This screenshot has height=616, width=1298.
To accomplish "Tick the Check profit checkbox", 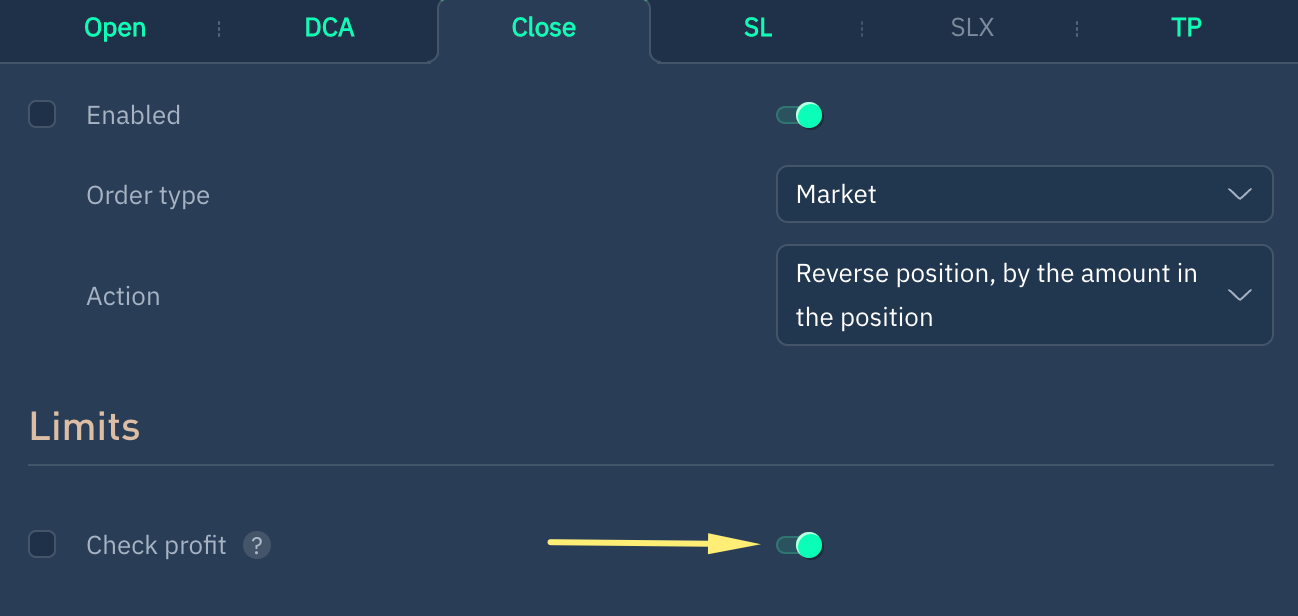I will (x=42, y=545).
